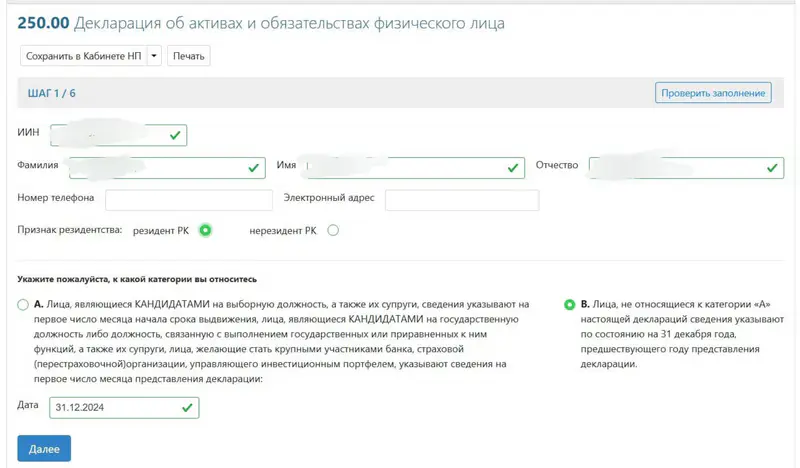Select category A for КАНДИДАТАМИ persons
The image size is (800, 468).
click(x=23, y=304)
